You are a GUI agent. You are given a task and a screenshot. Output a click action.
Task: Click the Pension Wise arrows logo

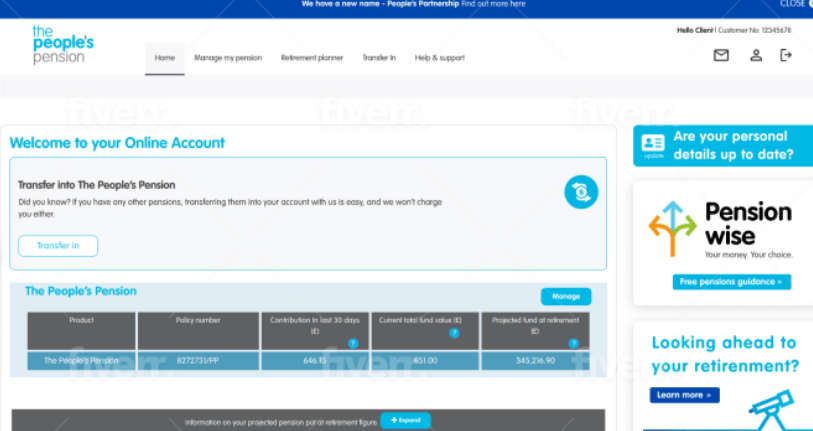tap(672, 228)
